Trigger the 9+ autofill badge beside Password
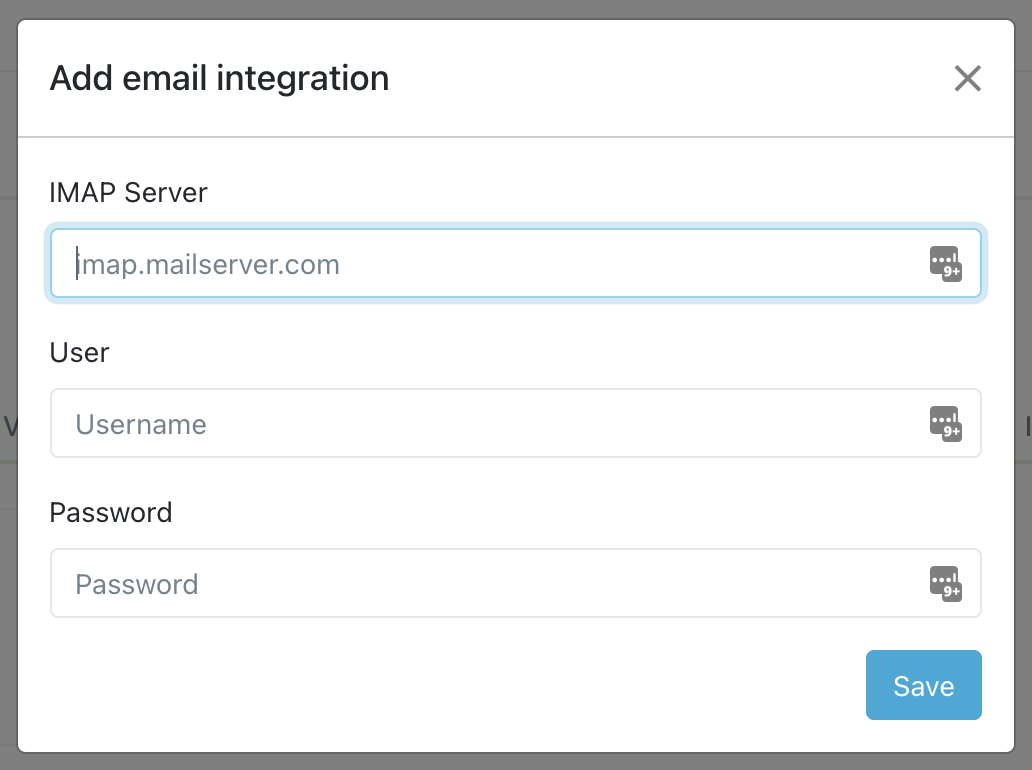 click(x=945, y=584)
